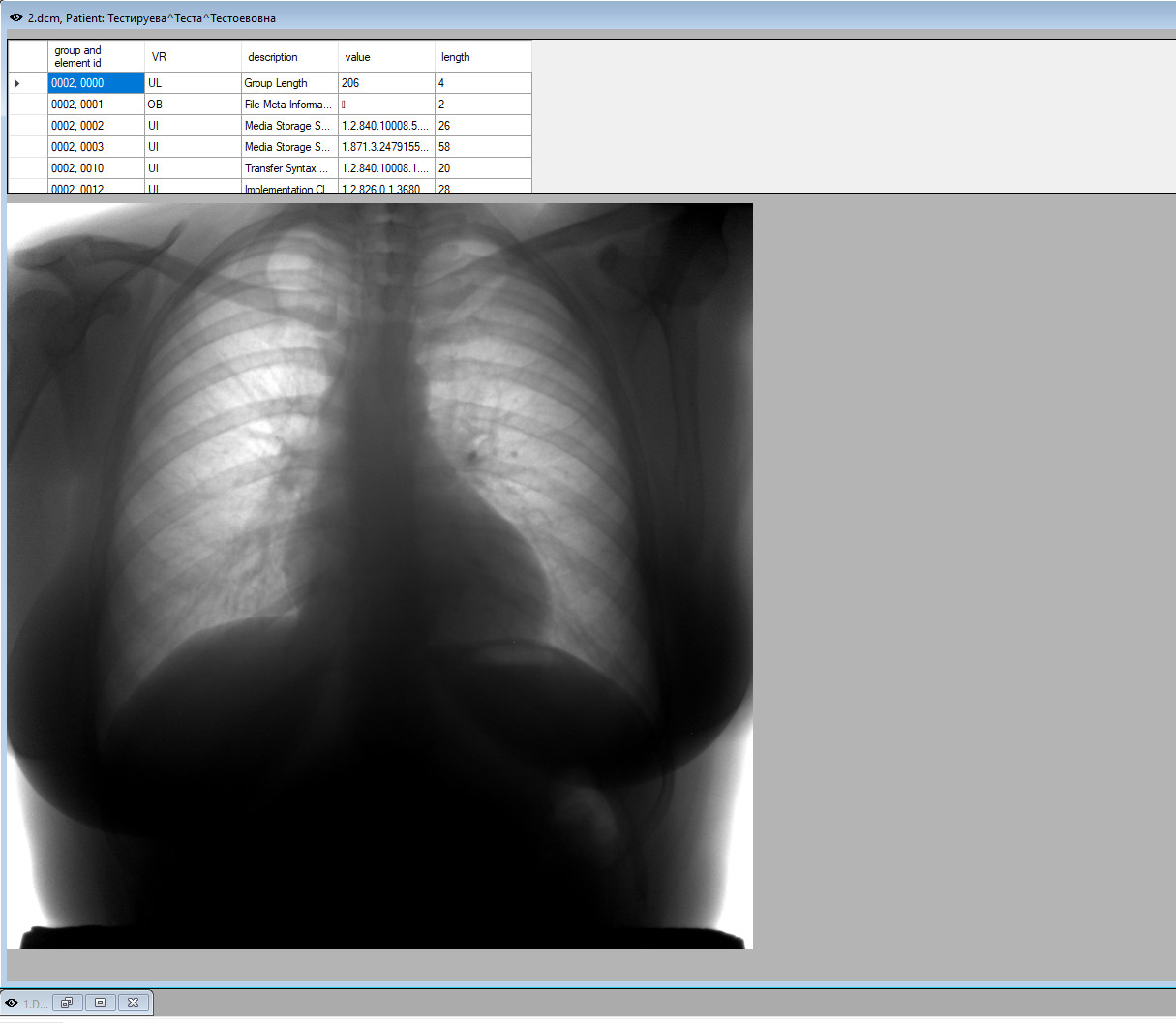Select 'Media Storage S...' in the 0002, 0002 row

click(289, 126)
